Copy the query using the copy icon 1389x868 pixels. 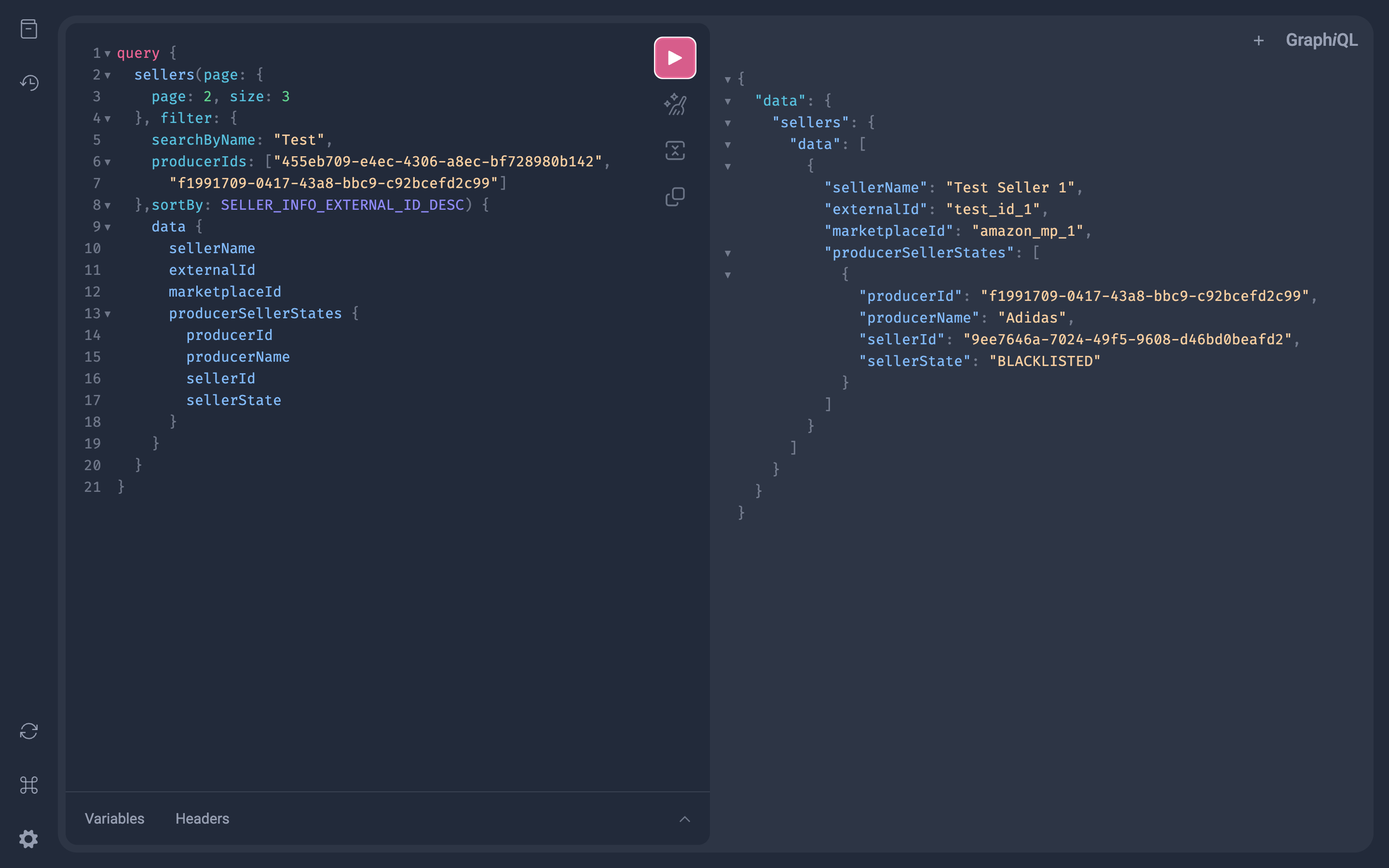pyautogui.click(x=675, y=197)
